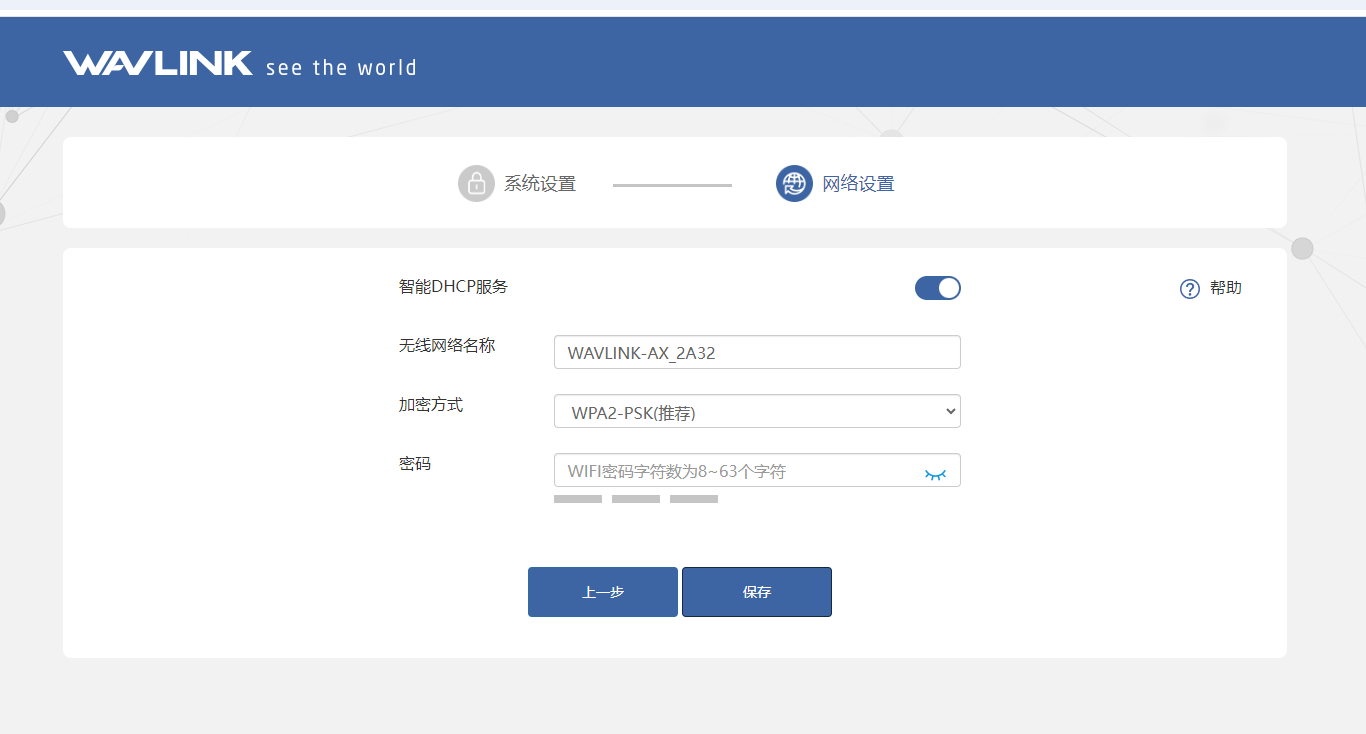This screenshot has height=734, width=1366.
Task: Click the globe icon for 网络设置
Action: [x=794, y=184]
